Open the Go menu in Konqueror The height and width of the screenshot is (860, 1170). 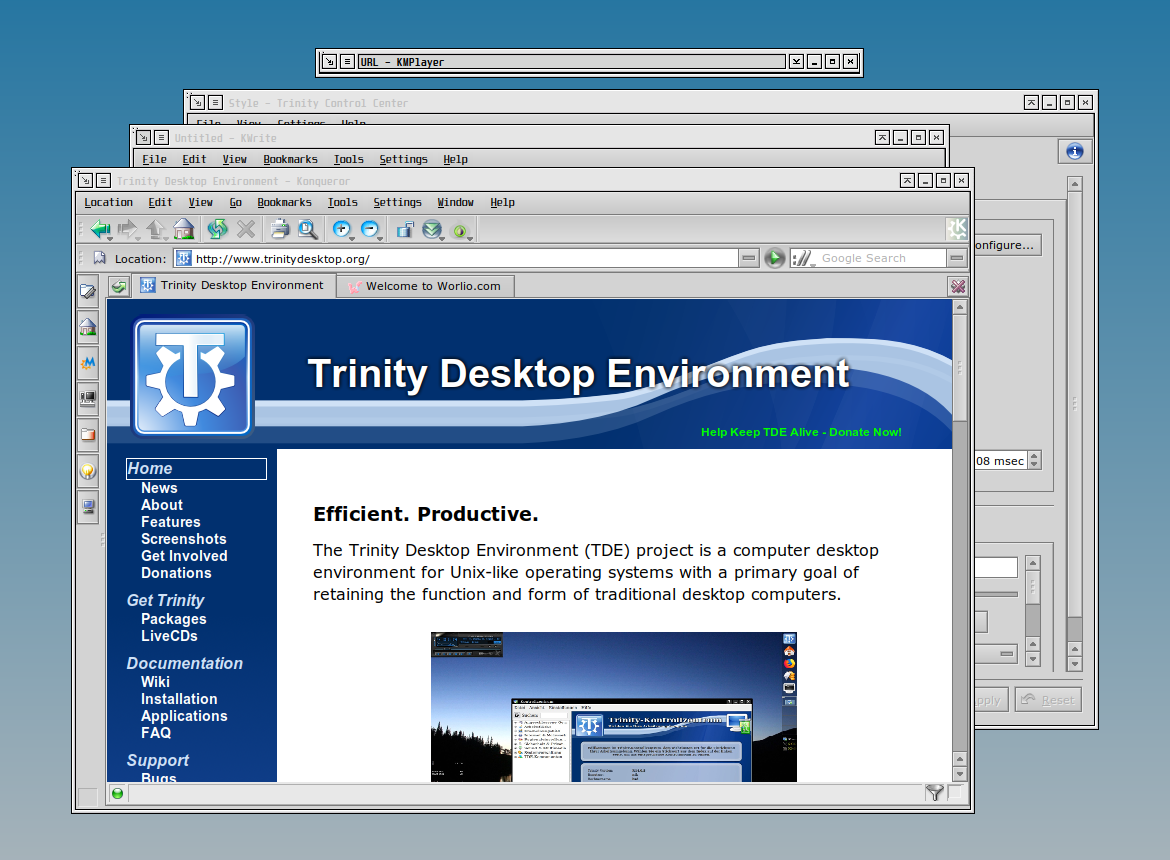pos(236,202)
